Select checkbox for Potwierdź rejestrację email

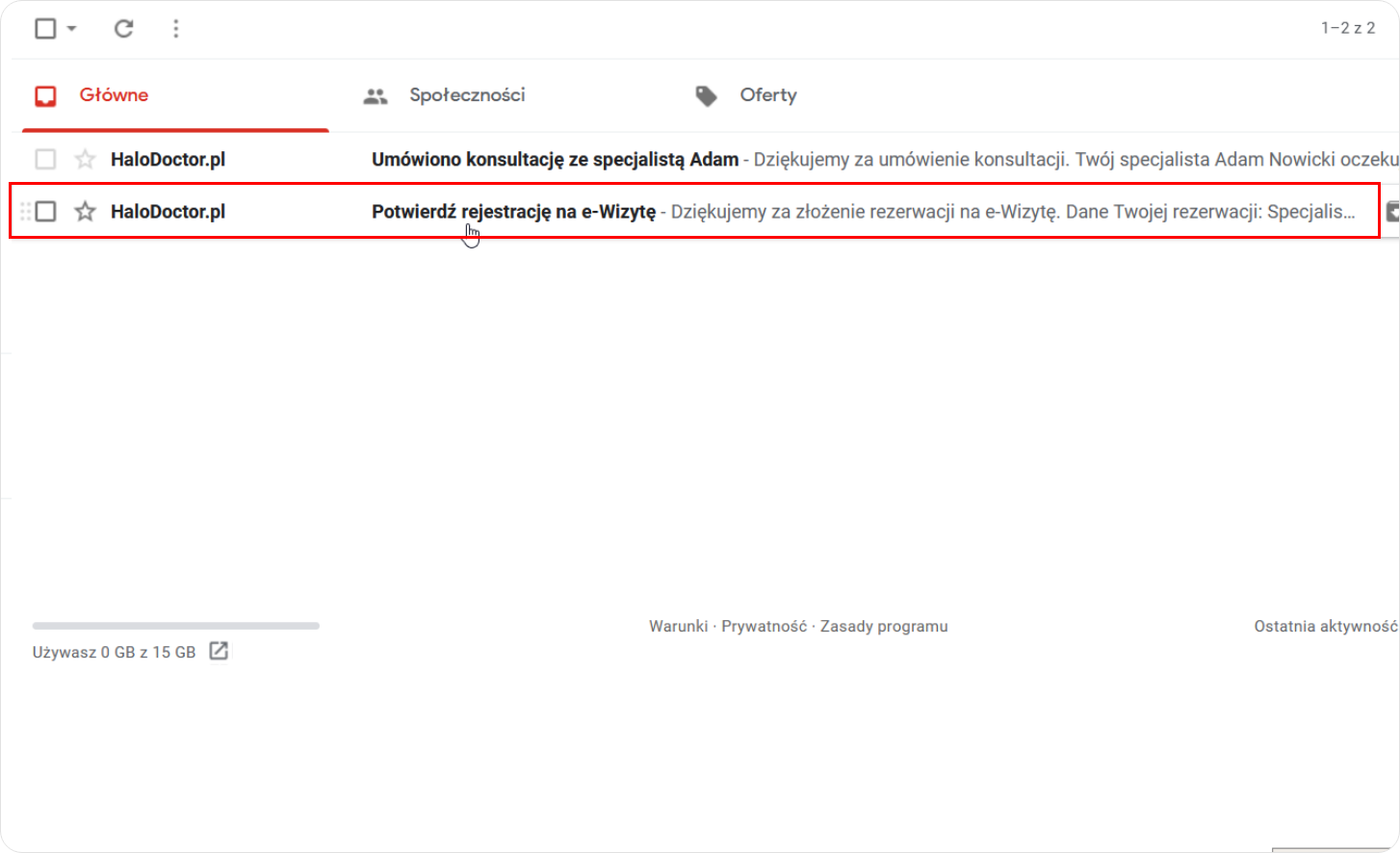(45, 211)
